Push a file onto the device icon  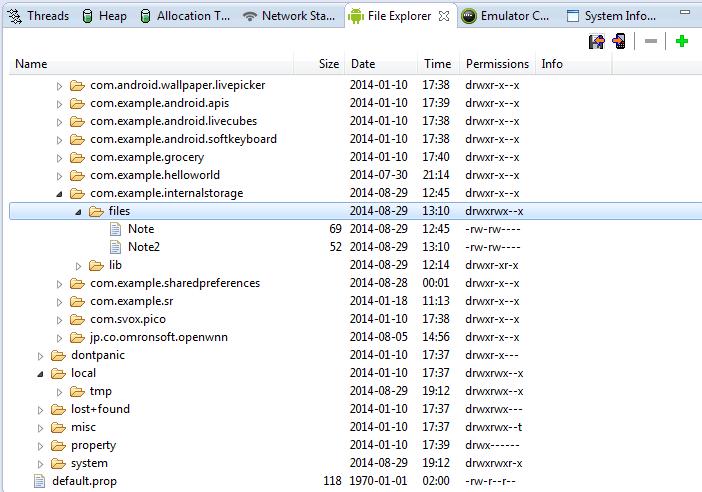(x=619, y=42)
